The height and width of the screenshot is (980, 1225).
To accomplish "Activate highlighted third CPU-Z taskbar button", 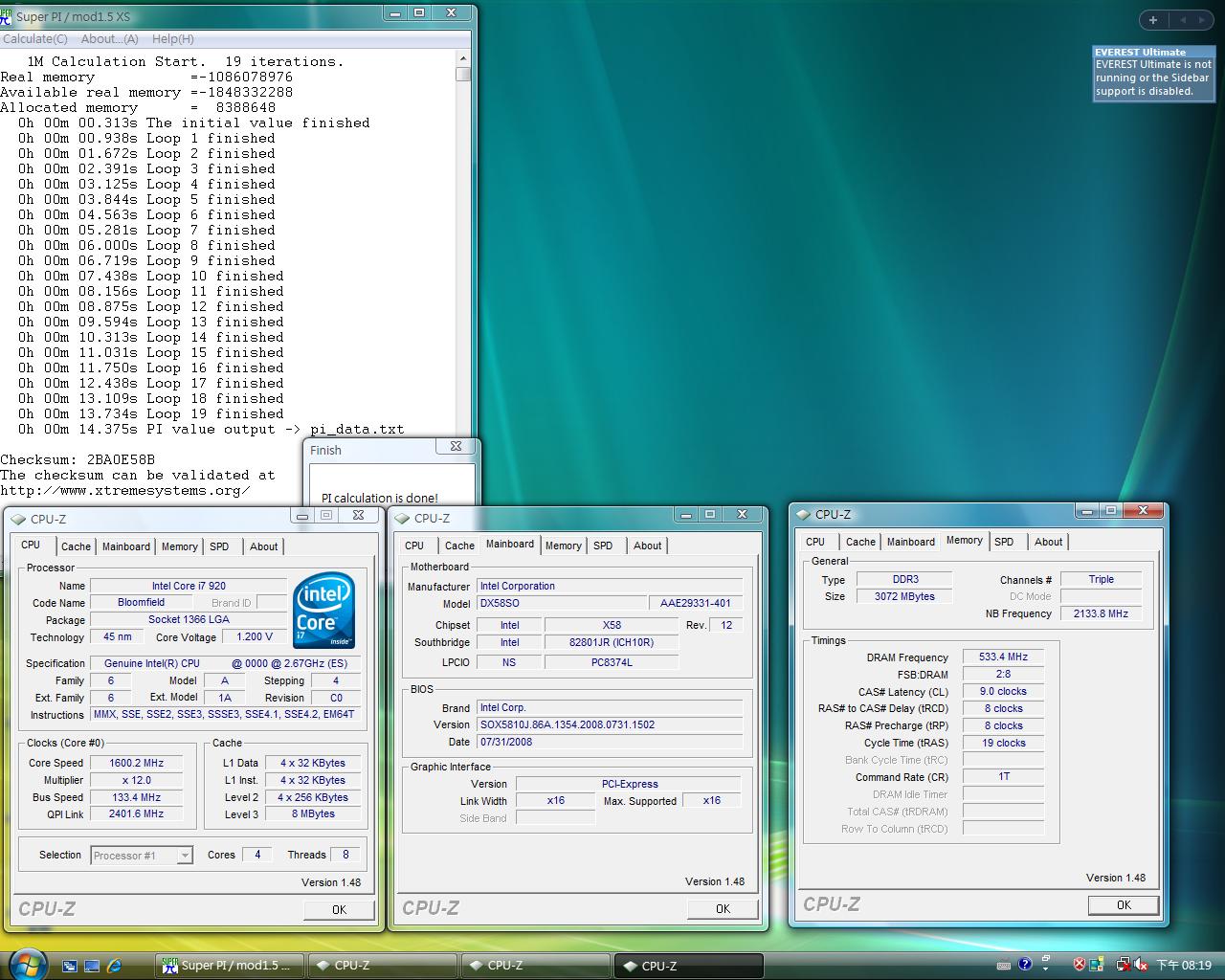I will [689, 966].
